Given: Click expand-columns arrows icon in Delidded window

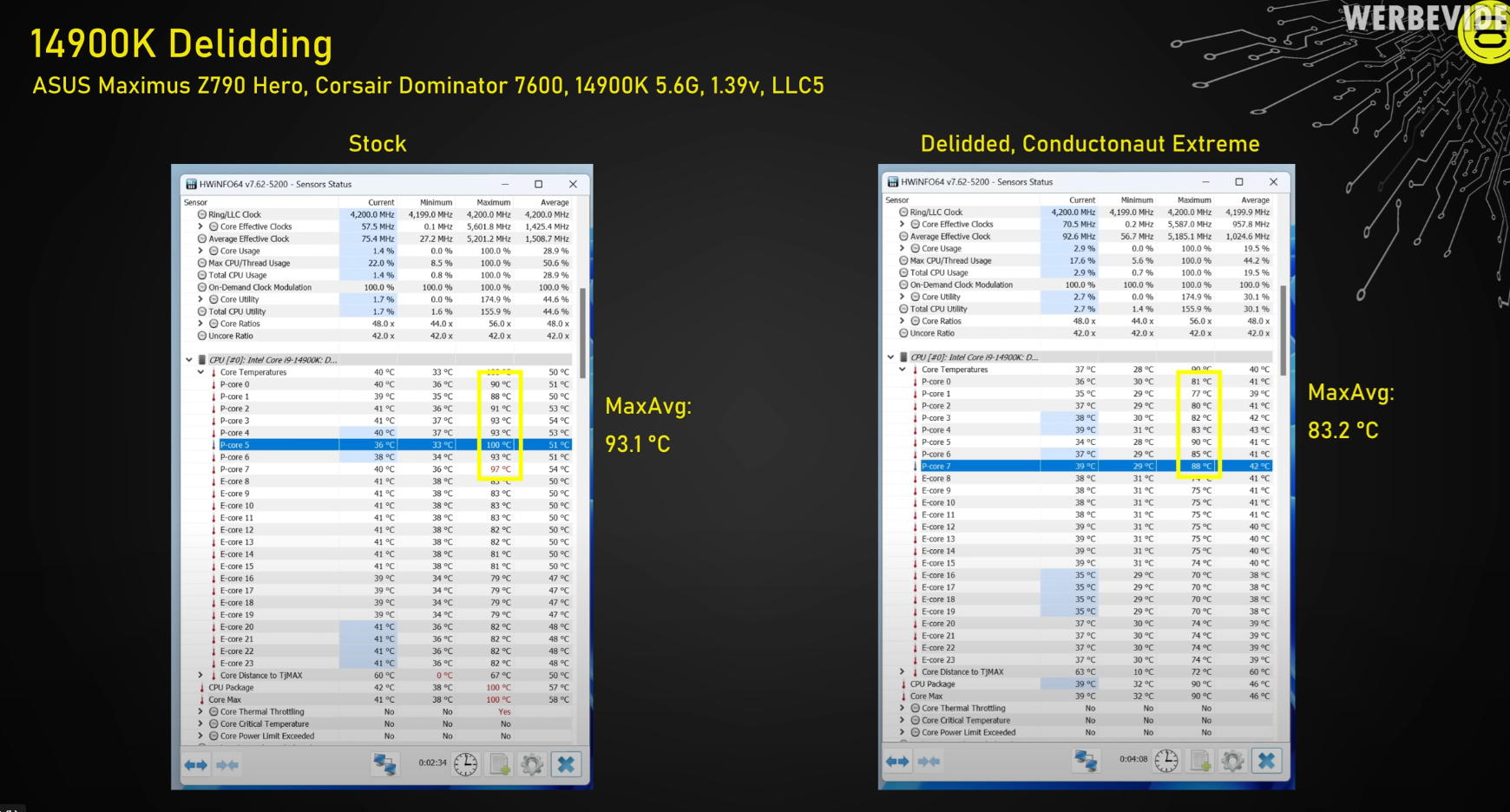Looking at the screenshot, I should click(897, 762).
